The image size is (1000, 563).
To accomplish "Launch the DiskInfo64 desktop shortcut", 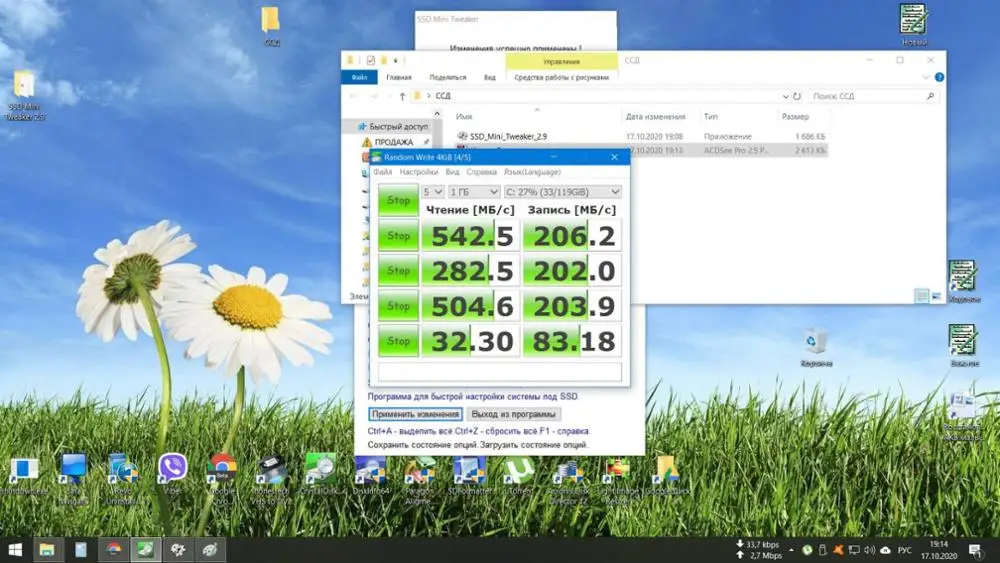I will tap(371, 473).
